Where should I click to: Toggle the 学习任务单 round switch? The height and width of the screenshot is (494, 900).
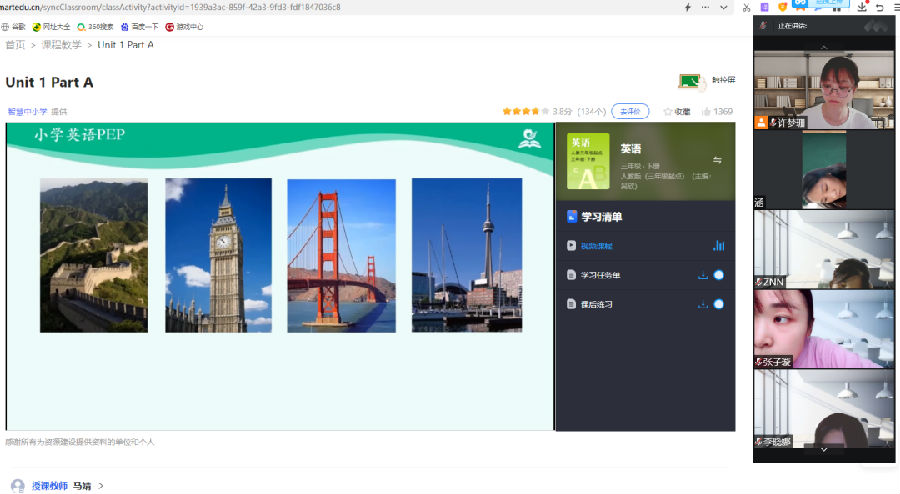(x=718, y=275)
